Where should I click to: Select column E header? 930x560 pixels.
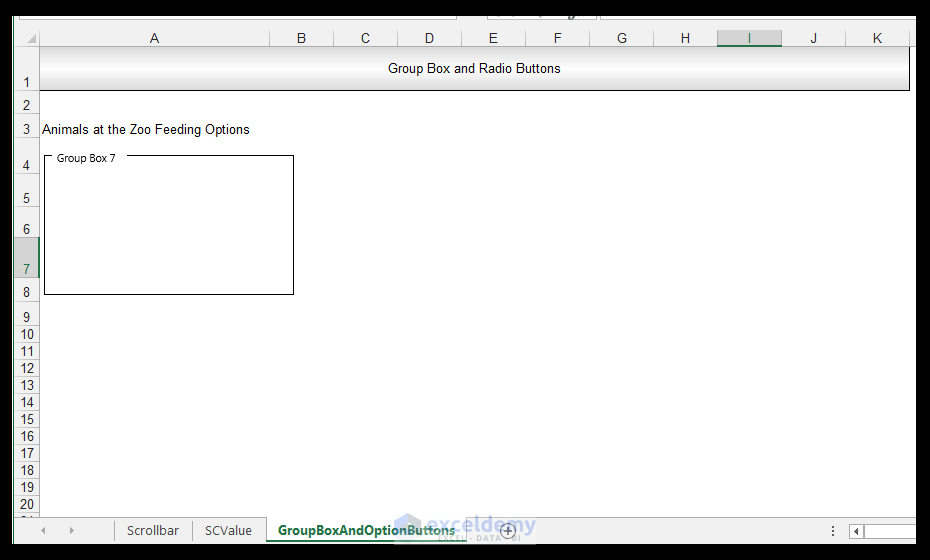pos(493,39)
